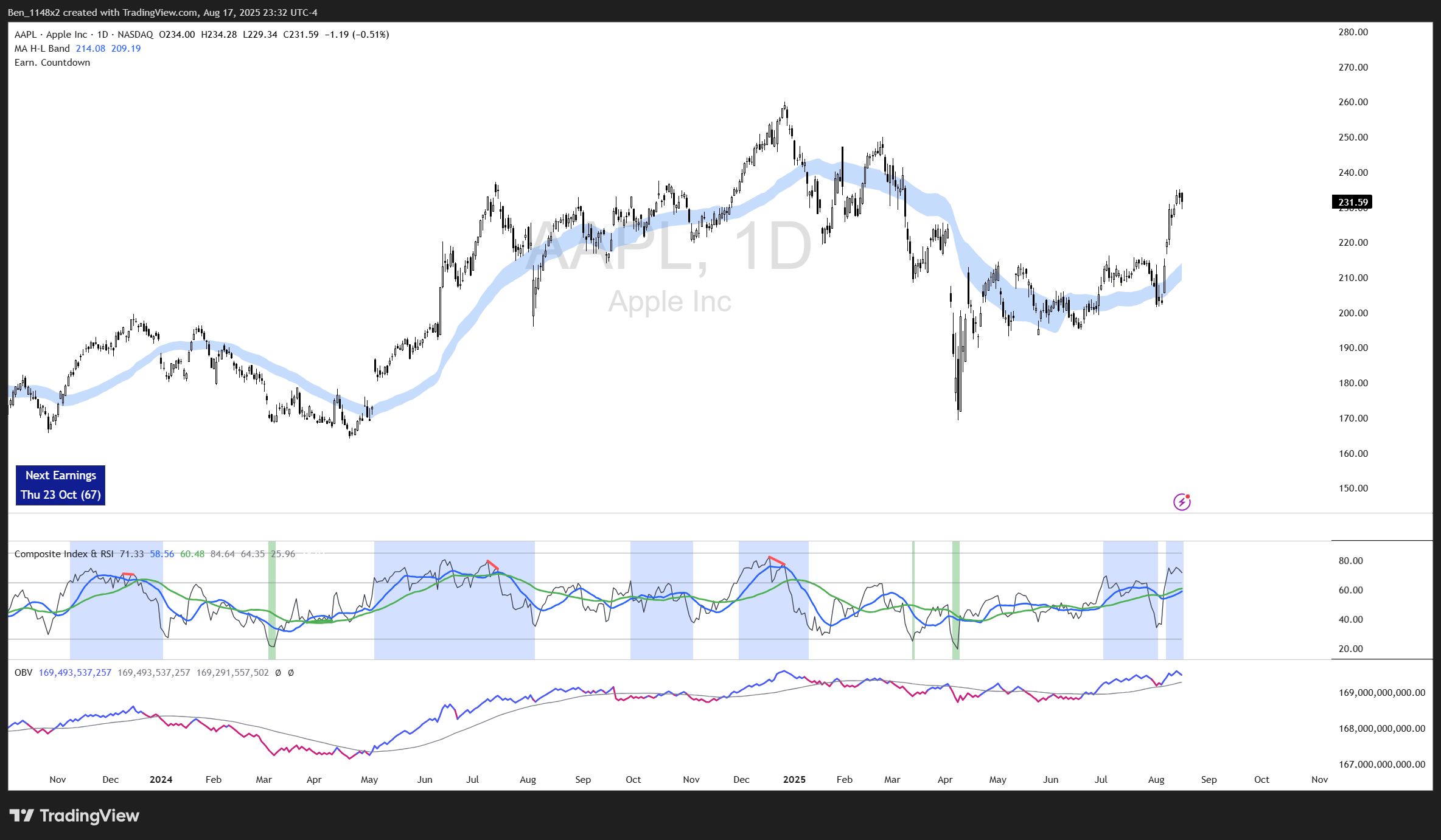Select the OBV indicator legend title

[x=23, y=673]
